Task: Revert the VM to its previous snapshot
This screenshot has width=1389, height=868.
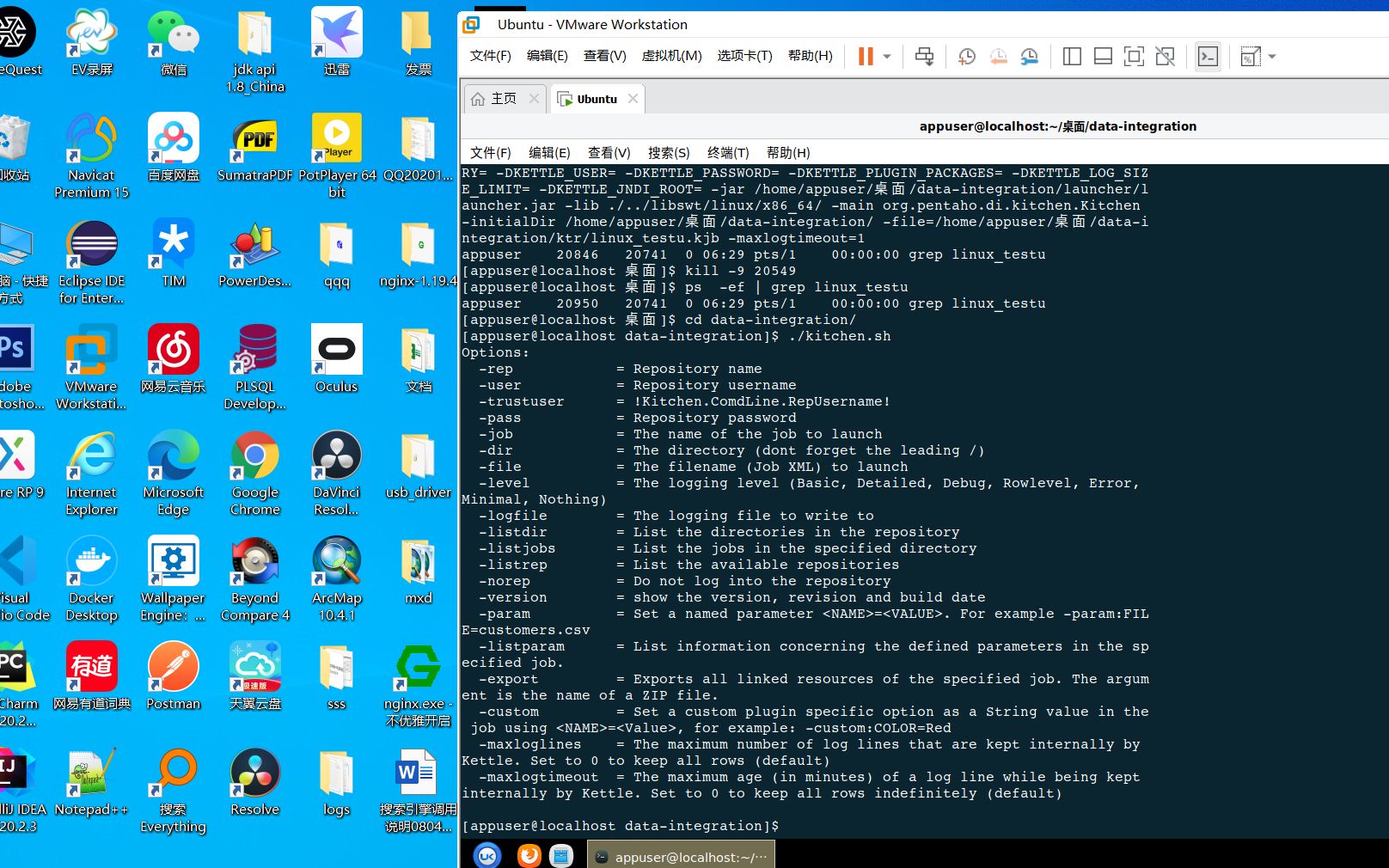Action: tap(998, 57)
